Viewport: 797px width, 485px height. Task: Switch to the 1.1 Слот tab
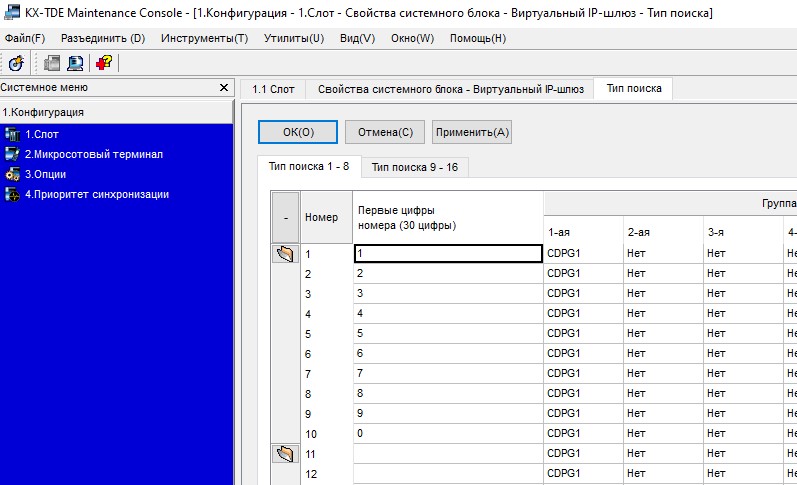(273, 89)
